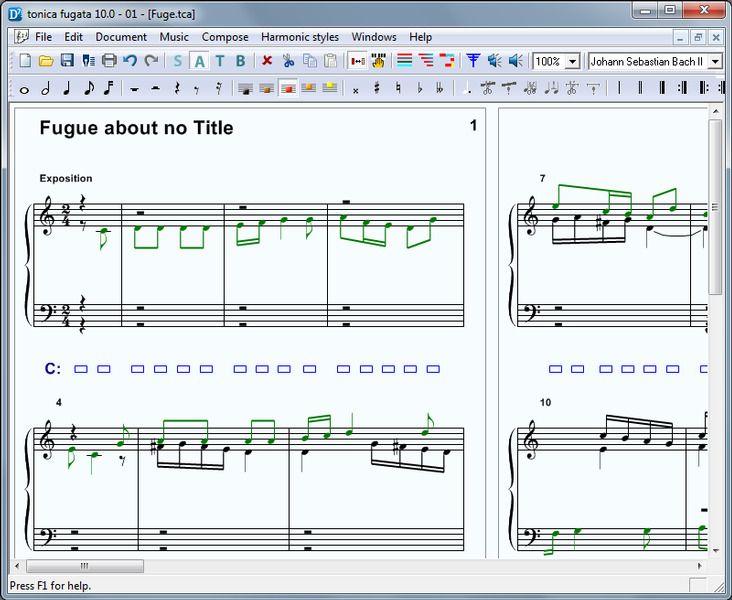Toggle the Alto voice (A) button

pos(199,61)
